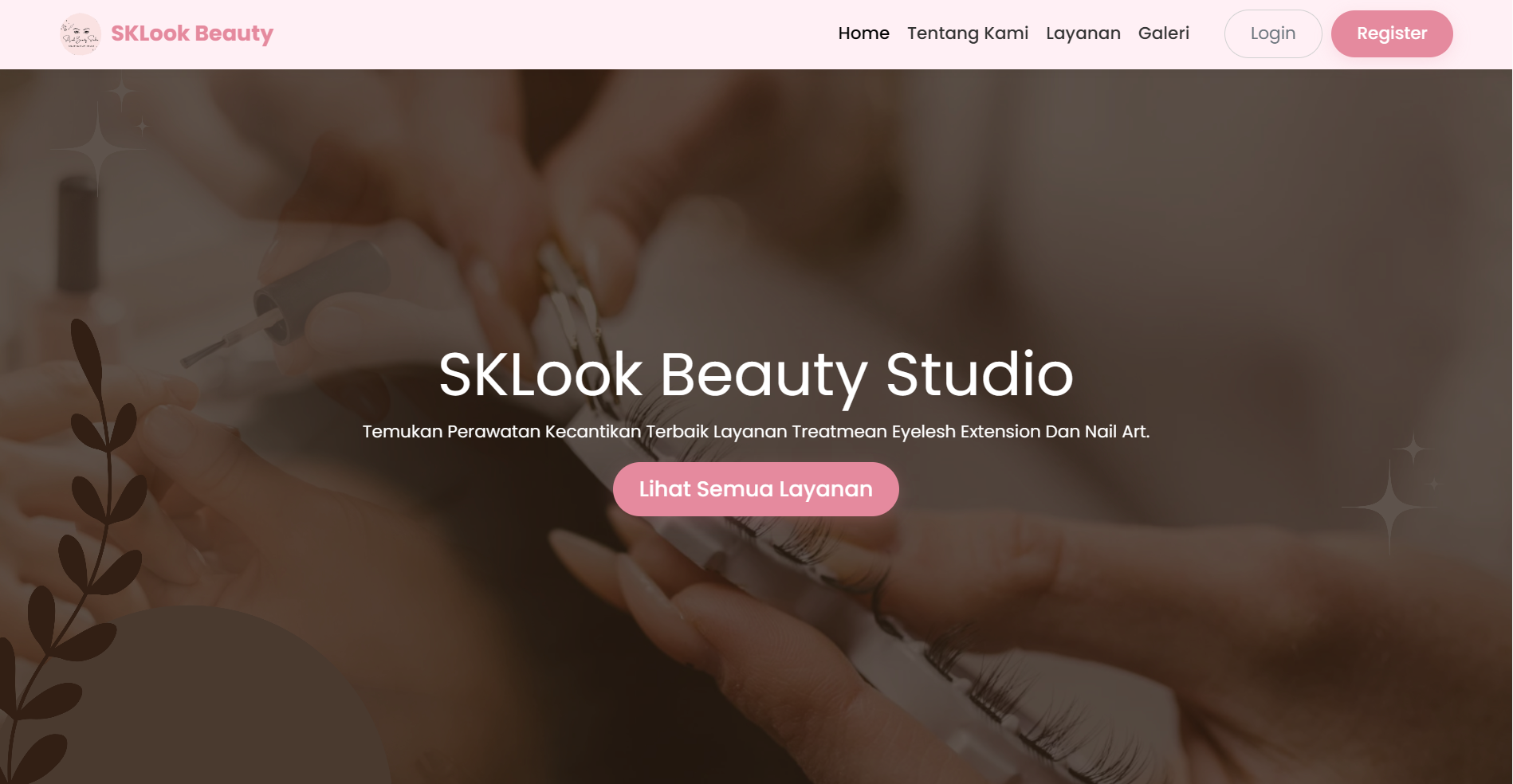Open the Tentang Kami page

pyautogui.click(x=968, y=33)
